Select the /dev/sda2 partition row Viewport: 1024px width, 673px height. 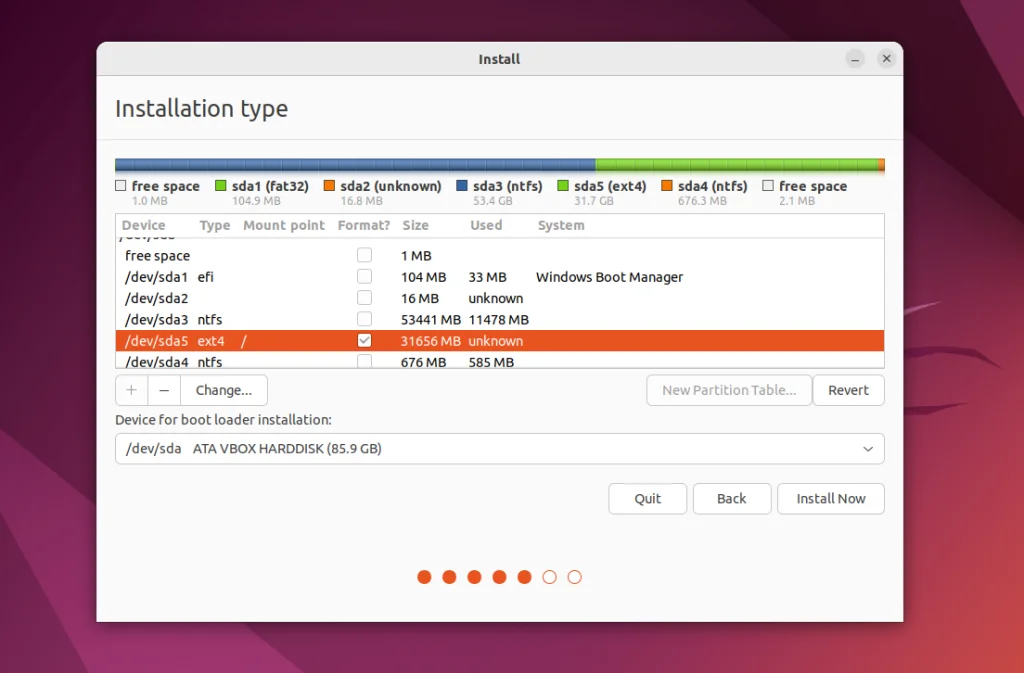tap(157, 298)
